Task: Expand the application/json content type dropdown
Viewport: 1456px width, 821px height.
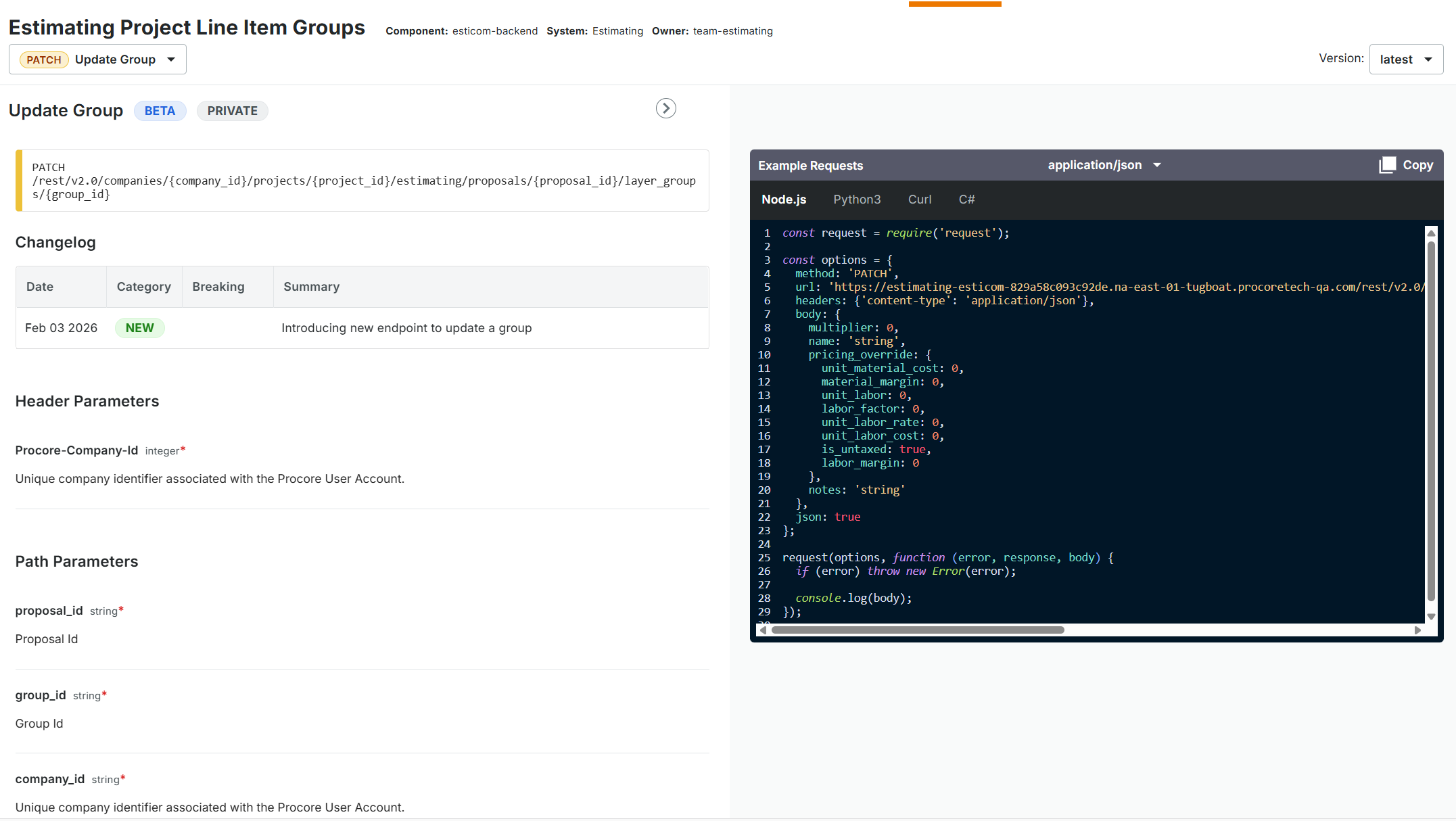Action: pos(1104,165)
